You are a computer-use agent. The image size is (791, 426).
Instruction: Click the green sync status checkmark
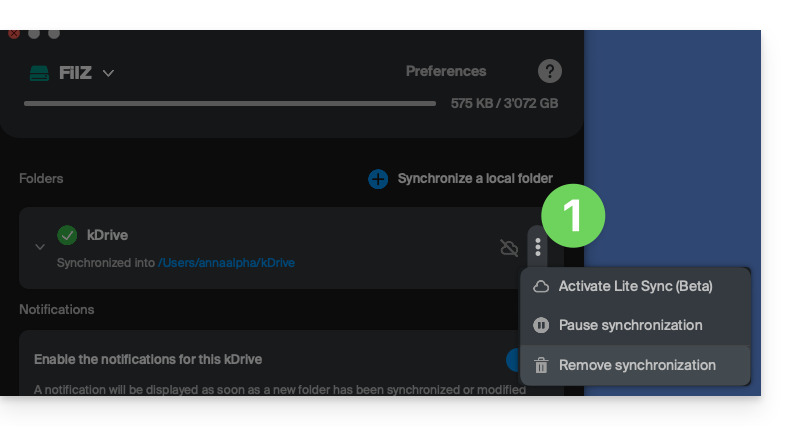67,235
